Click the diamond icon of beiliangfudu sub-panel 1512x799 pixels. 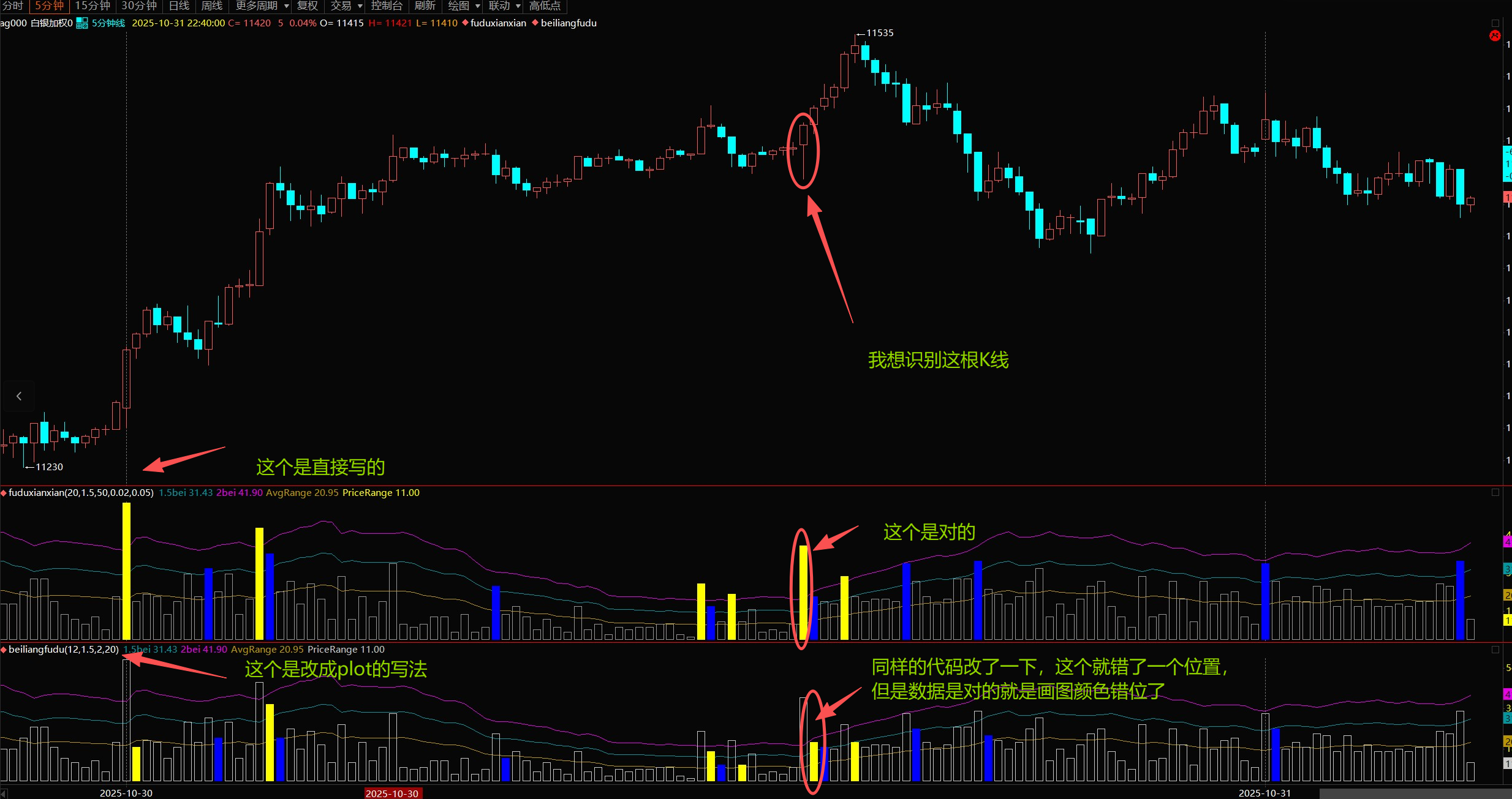4,650
